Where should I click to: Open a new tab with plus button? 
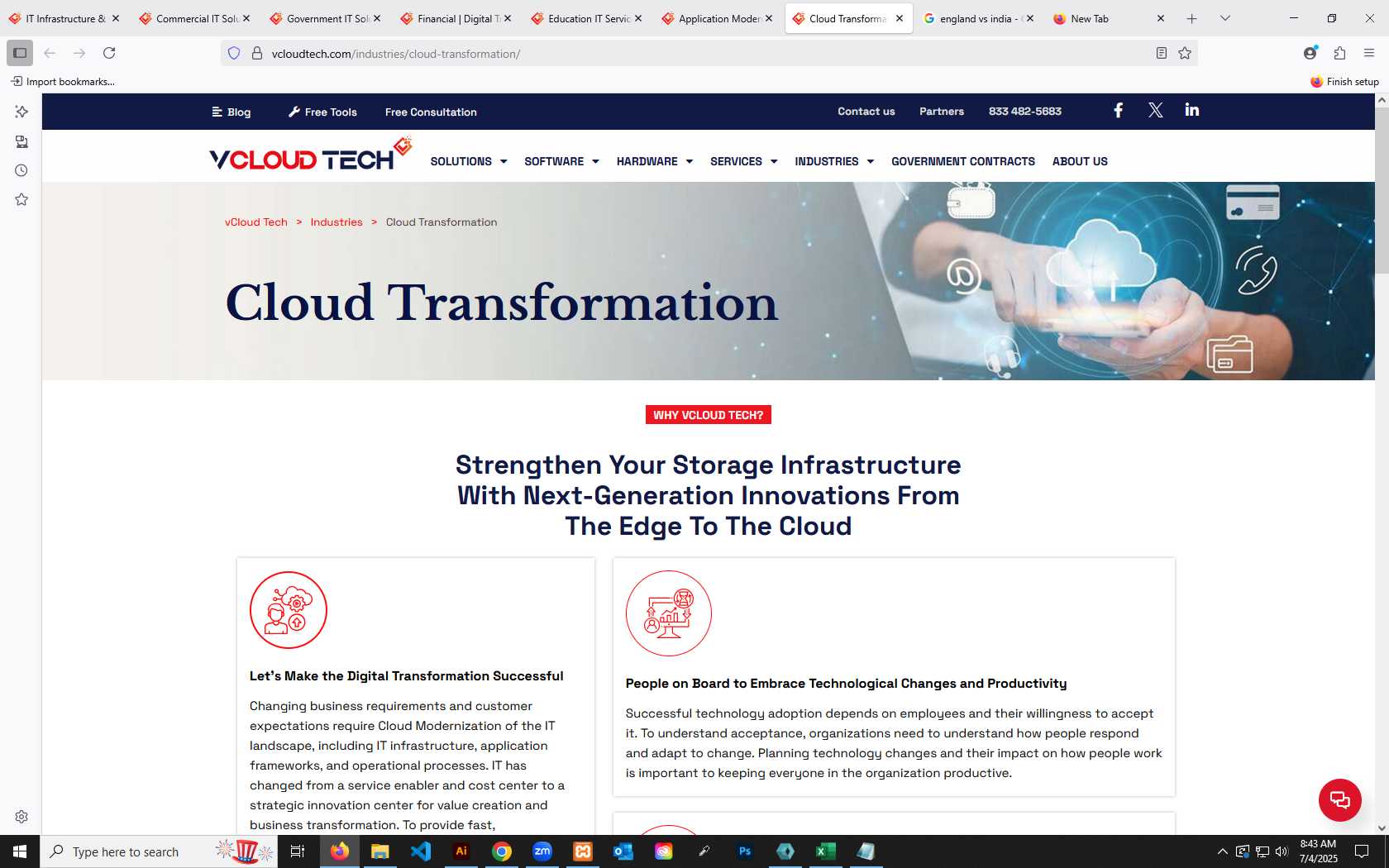tap(1191, 18)
